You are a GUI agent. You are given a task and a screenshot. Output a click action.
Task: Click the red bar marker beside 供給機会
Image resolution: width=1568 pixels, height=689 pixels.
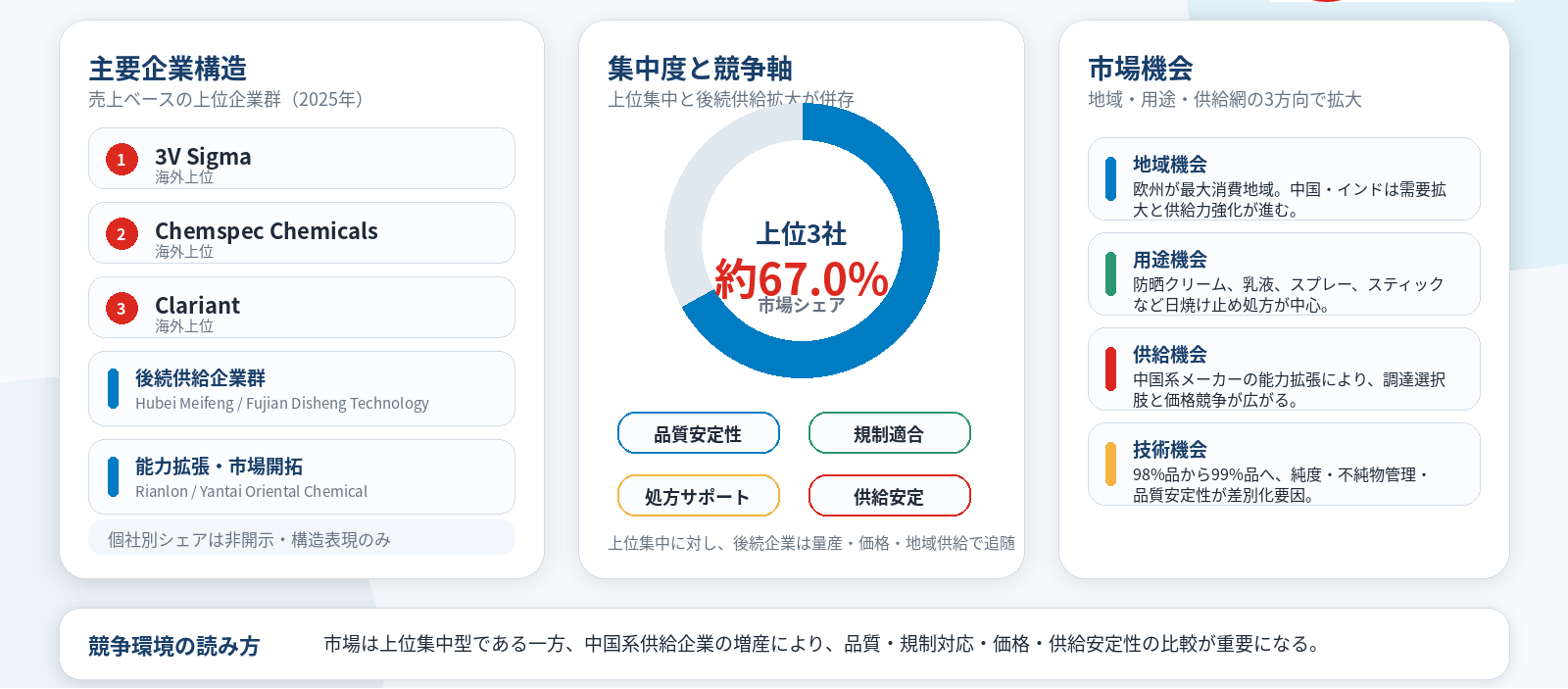[x=1110, y=369]
